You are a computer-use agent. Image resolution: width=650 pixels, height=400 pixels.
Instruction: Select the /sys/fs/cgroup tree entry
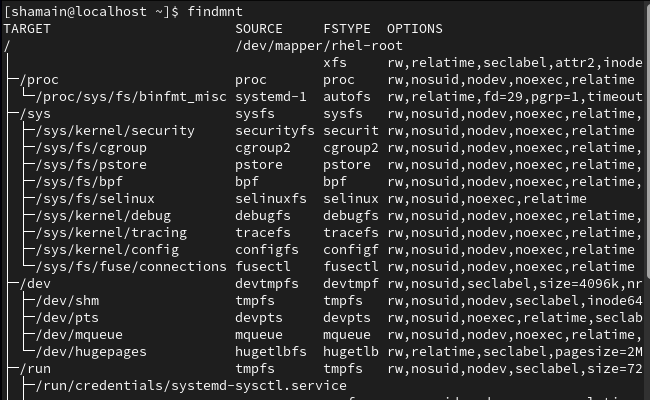click(91, 148)
